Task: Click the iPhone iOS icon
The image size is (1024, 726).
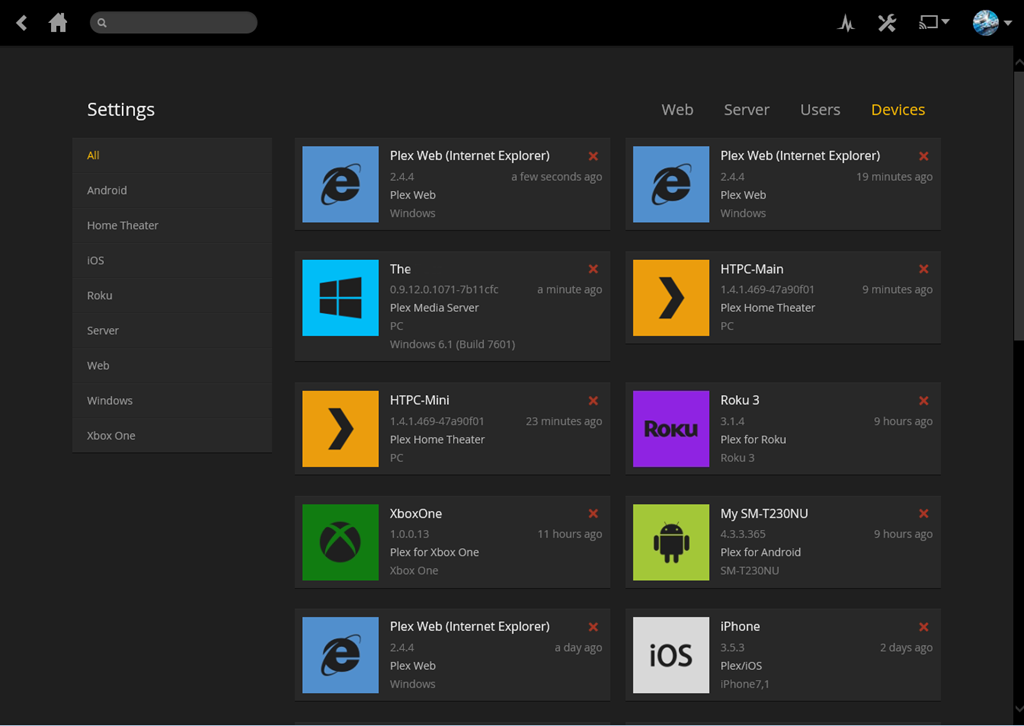Action: [x=671, y=655]
